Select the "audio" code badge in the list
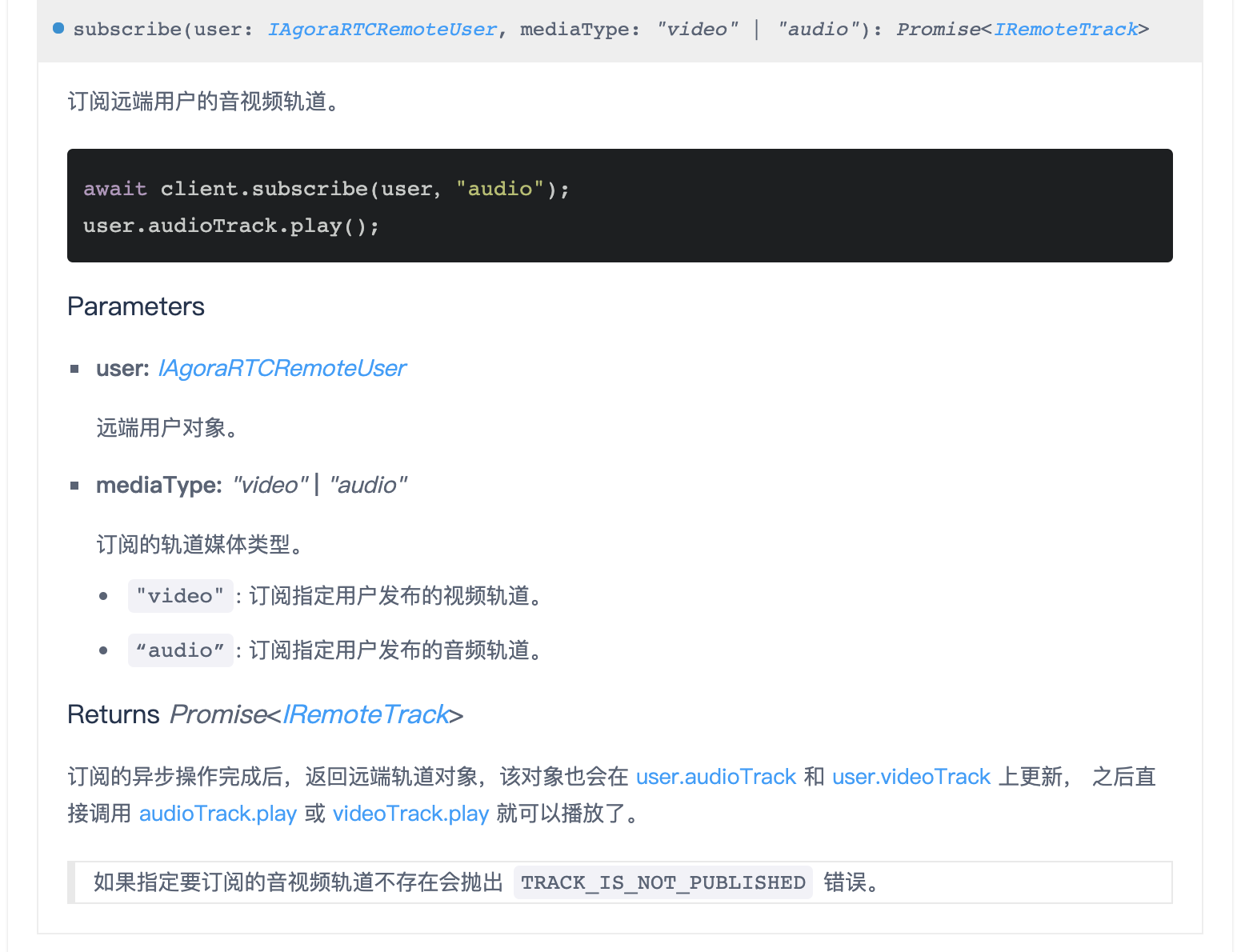1245x952 pixels. point(180,650)
